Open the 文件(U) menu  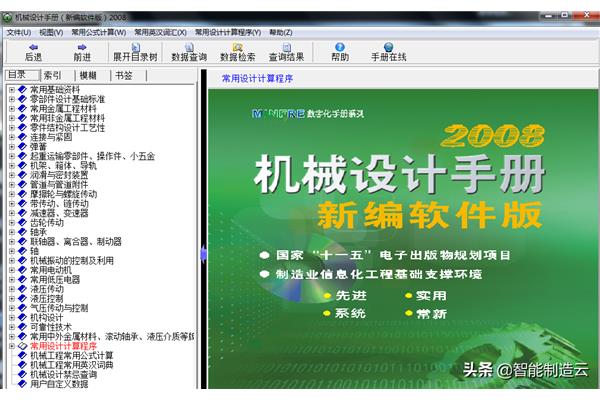click(19, 33)
